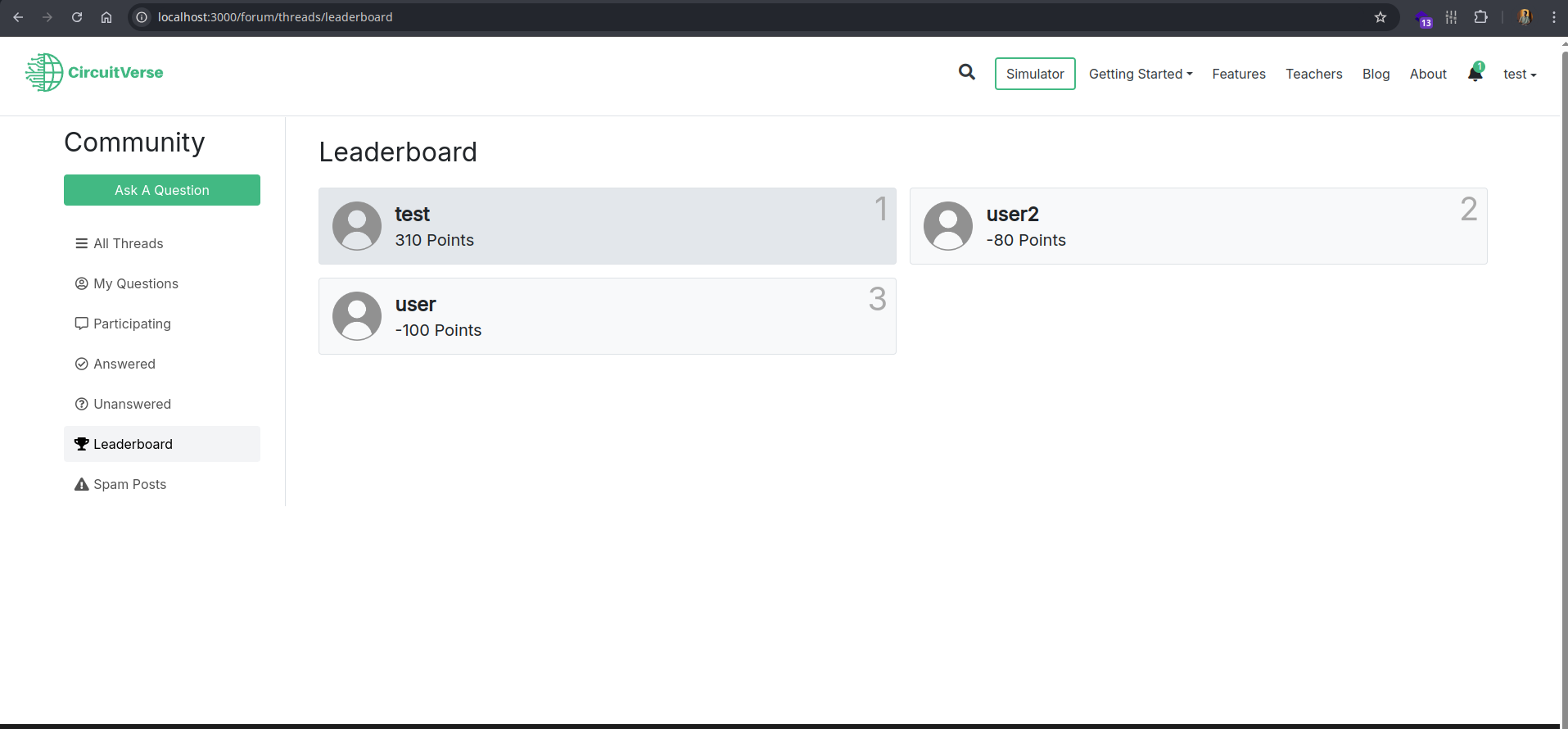Open the test user account dropdown
Screen dimensions: 1568x729
point(1519,74)
